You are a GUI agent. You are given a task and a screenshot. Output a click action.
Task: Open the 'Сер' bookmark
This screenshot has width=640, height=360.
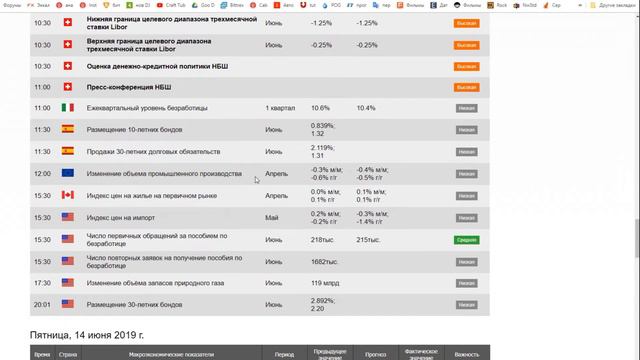[552, 5]
